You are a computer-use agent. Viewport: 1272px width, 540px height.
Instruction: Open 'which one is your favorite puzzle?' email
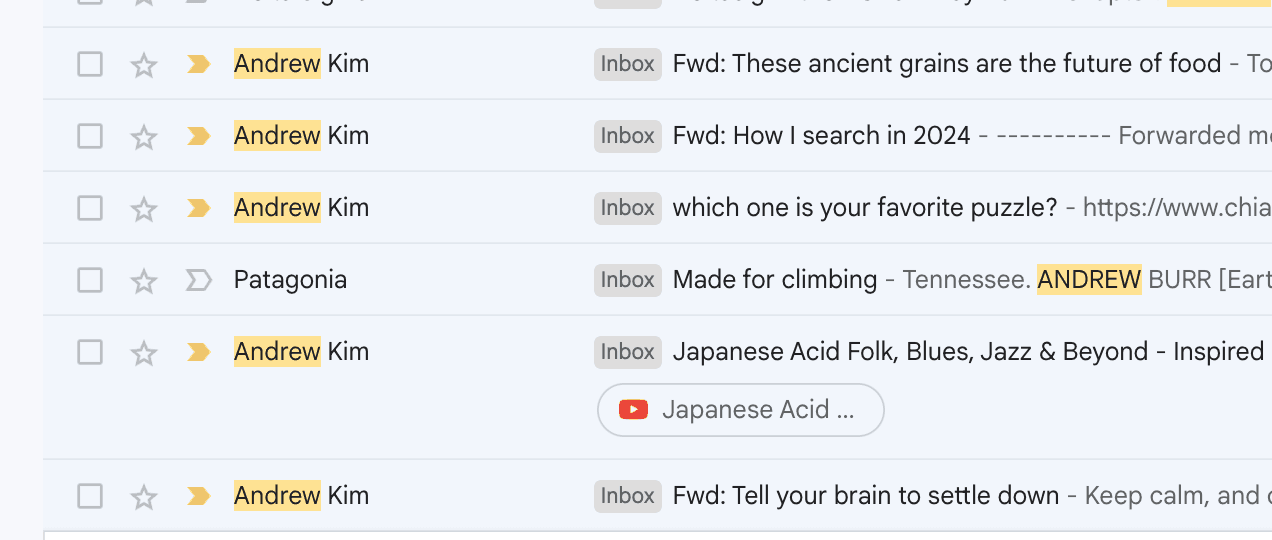coord(865,208)
